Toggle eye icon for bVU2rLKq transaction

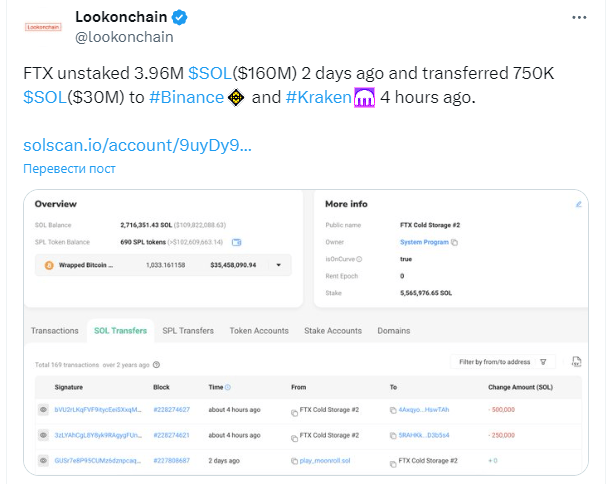coord(43,410)
